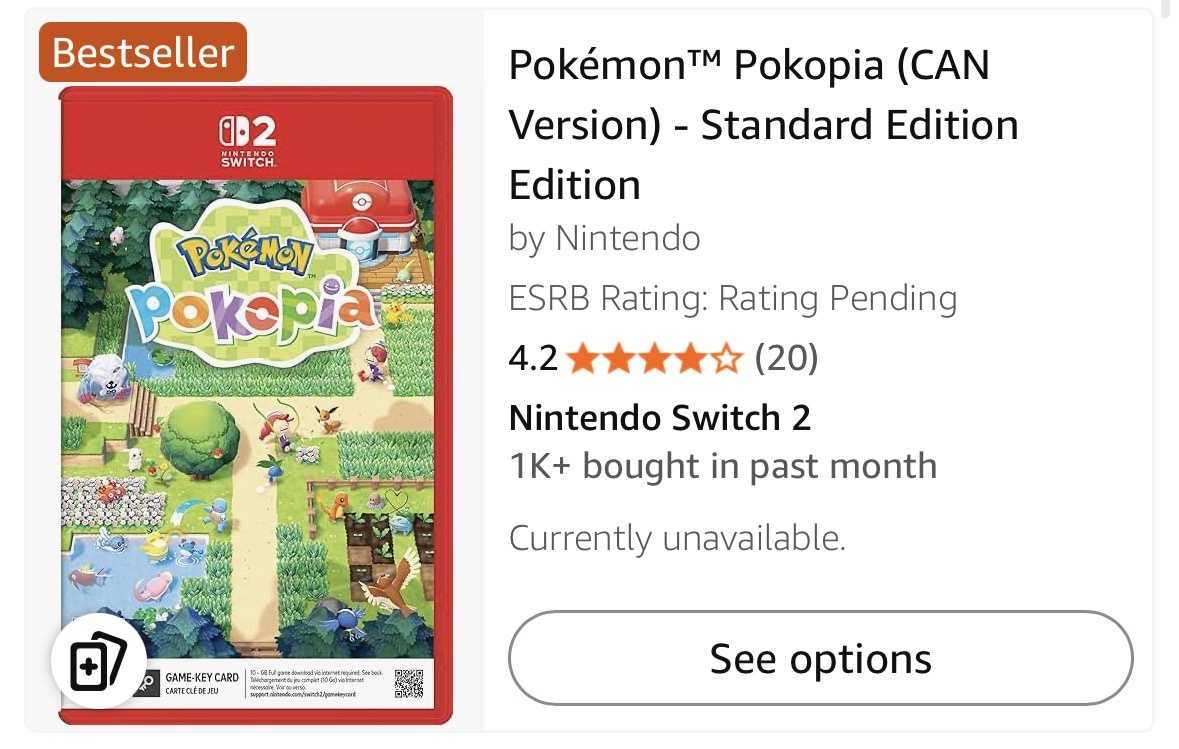Click the Bestseller badge
This screenshot has width=1179, height=749.
tap(142, 52)
